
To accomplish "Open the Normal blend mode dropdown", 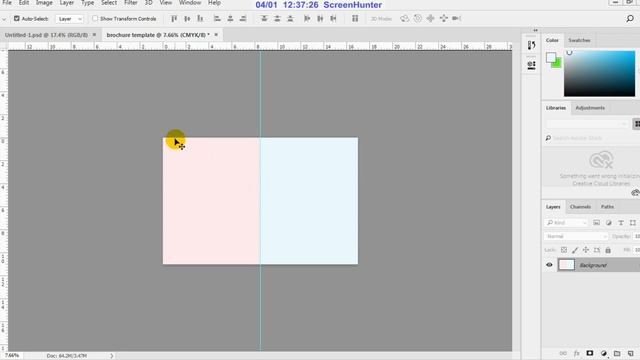I will click(x=576, y=236).
